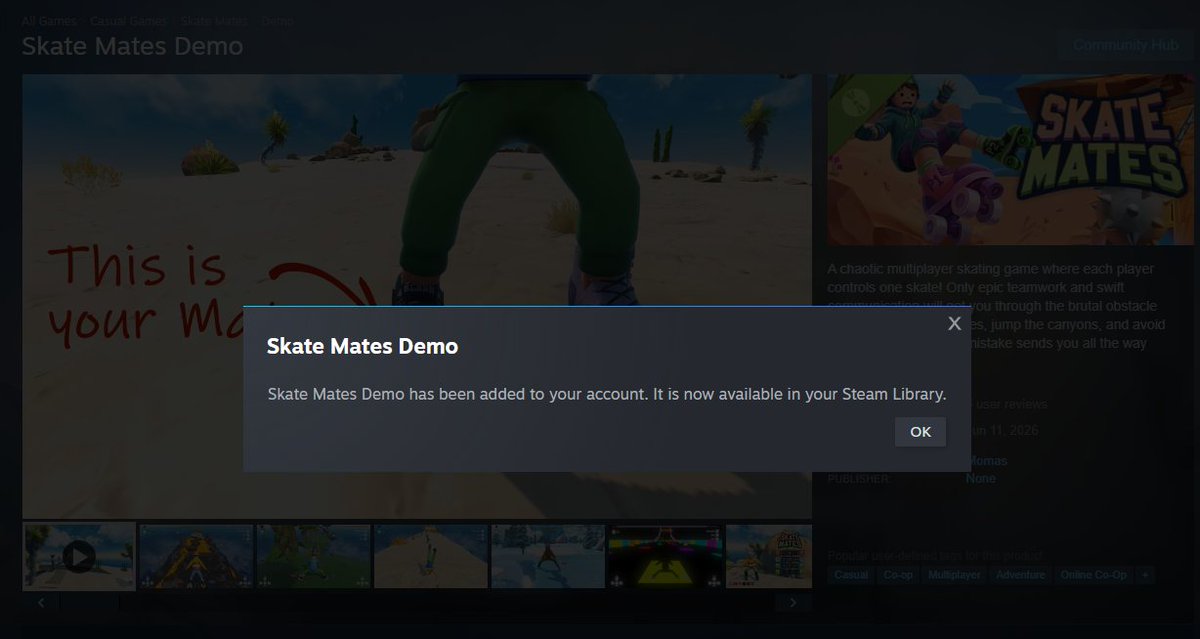Image resolution: width=1200 pixels, height=639 pixels.
Task: Add a tag with the plus button
Action: click(1146, 575)
